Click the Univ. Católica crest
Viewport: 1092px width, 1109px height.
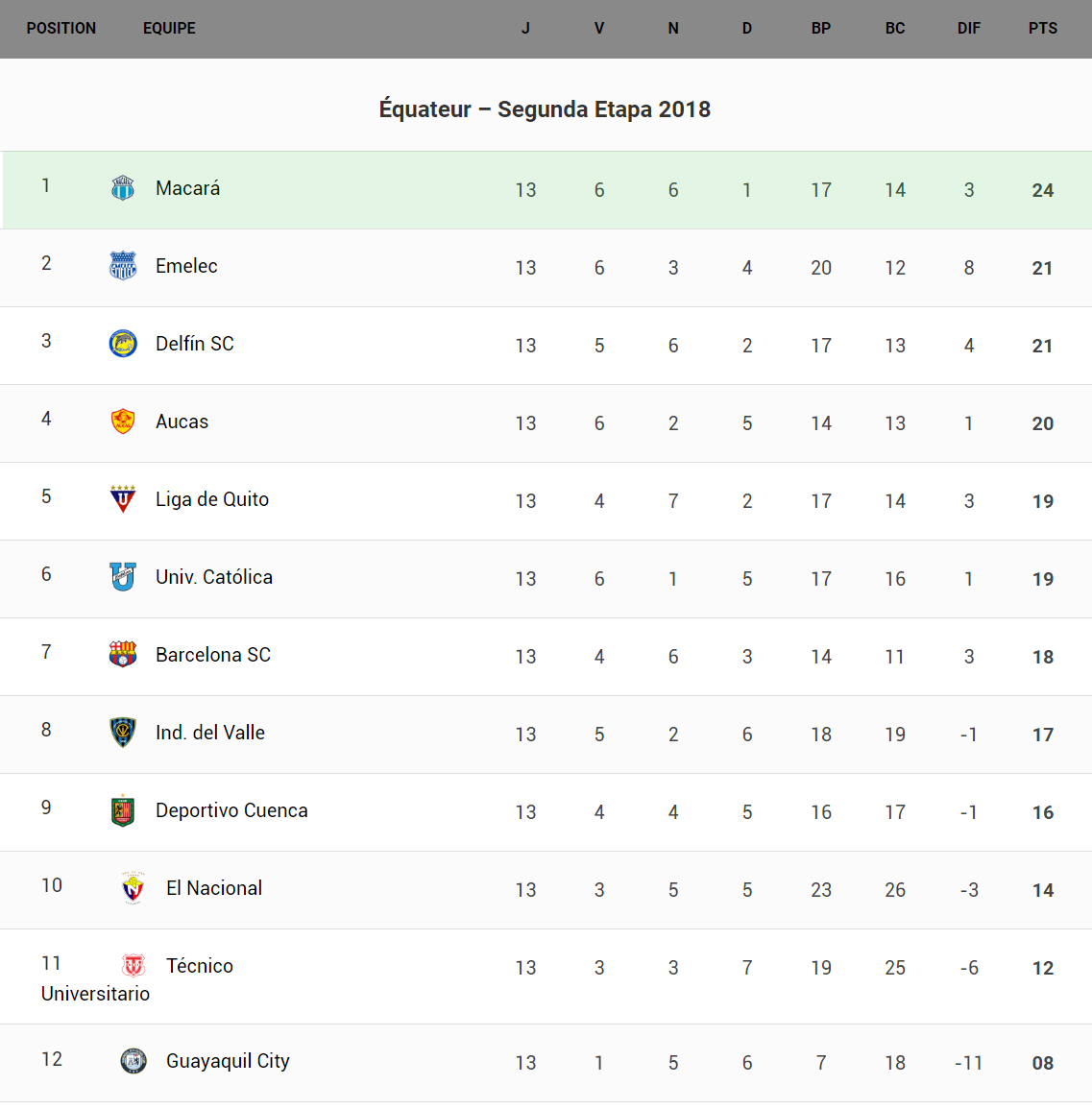click(123, 577)
